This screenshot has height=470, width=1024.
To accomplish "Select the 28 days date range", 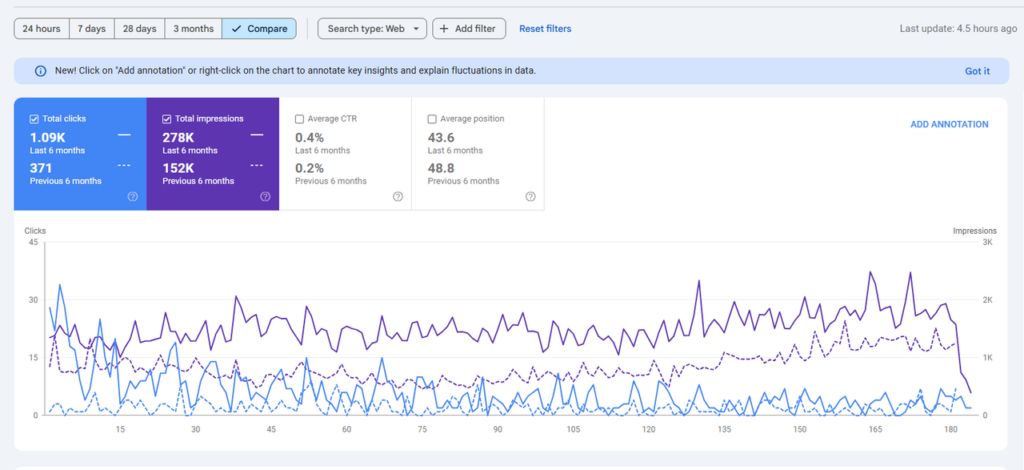I will [x=140, y=29].
